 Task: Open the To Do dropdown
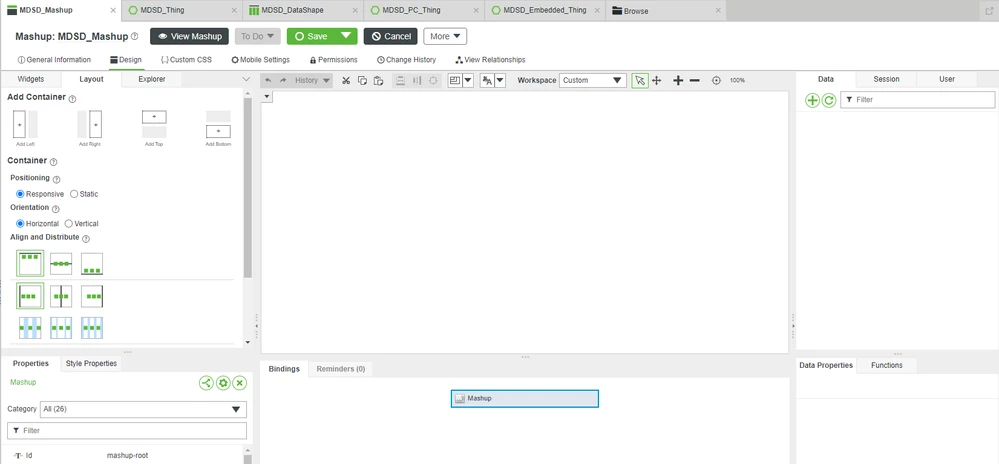pyautogui.click(x=257, y=36)
